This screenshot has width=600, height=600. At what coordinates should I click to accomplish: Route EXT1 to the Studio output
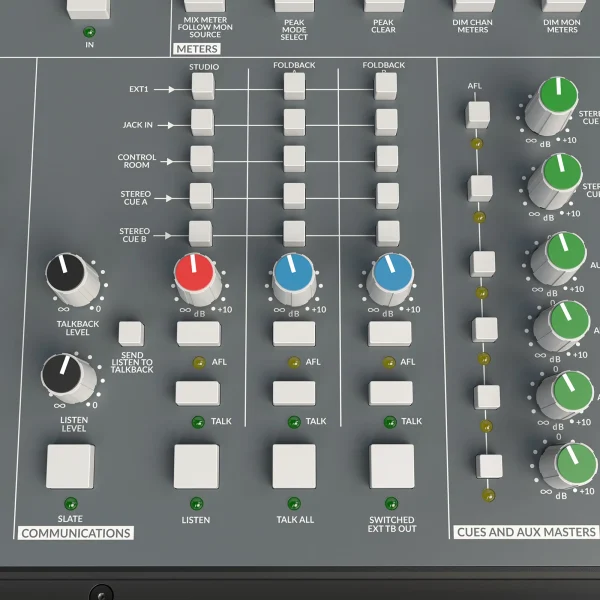203,86
